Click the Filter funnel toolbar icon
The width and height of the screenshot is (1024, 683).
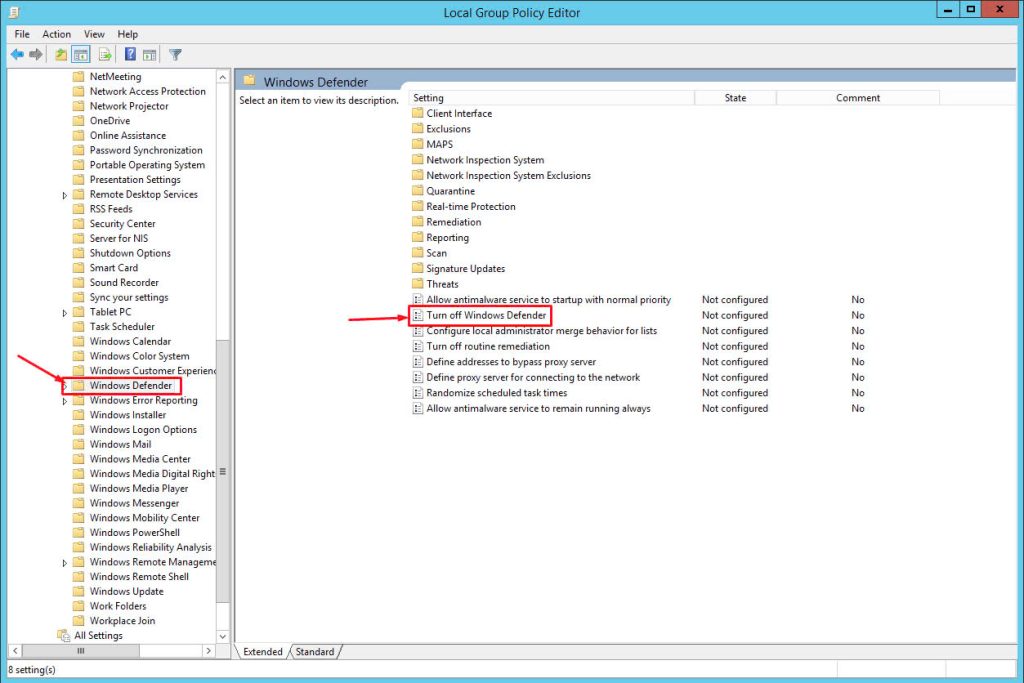175,55
